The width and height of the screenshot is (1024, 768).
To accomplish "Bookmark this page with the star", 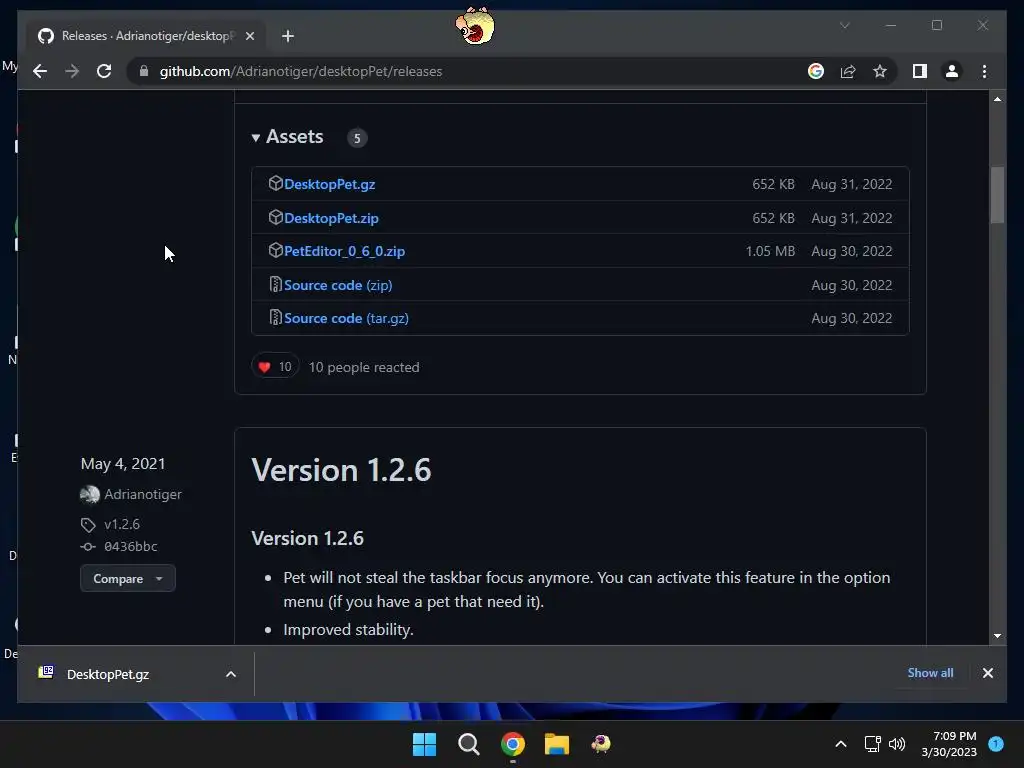I will click(x=880, y=71).
